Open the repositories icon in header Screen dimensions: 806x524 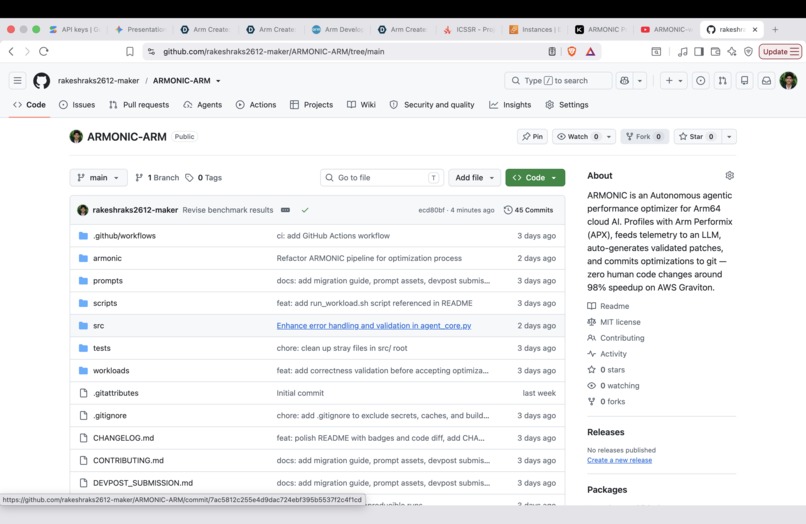coord(744,81)
